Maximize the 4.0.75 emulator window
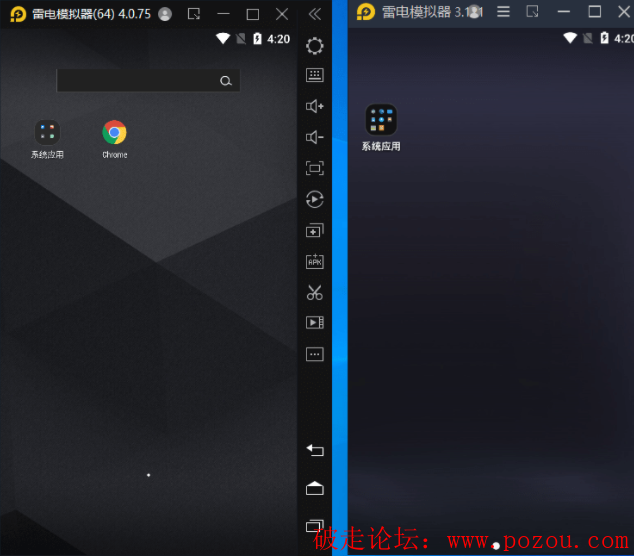 (x=253, y=15)
